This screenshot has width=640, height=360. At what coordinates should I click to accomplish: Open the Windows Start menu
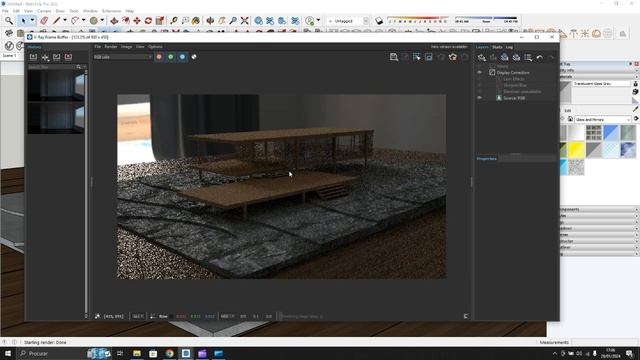[x=8, y=353]
